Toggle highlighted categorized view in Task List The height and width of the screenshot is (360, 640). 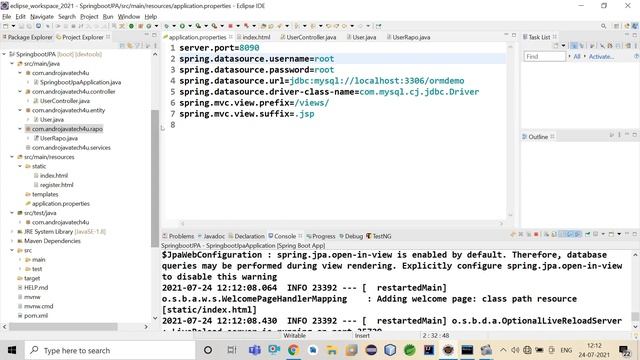pyautogui.click(x=574, y=46)
